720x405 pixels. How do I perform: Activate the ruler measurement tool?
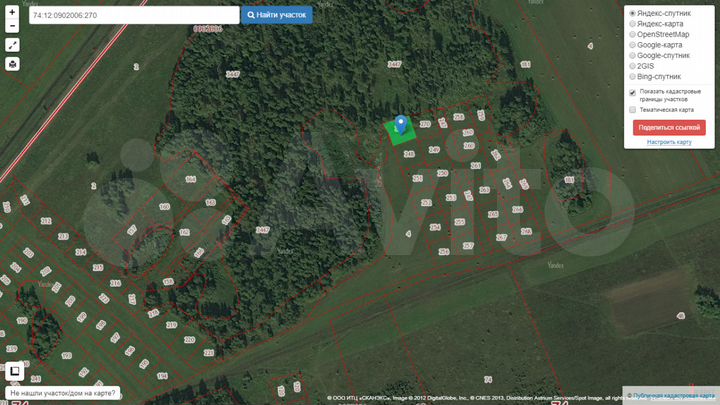click(12, 45)
